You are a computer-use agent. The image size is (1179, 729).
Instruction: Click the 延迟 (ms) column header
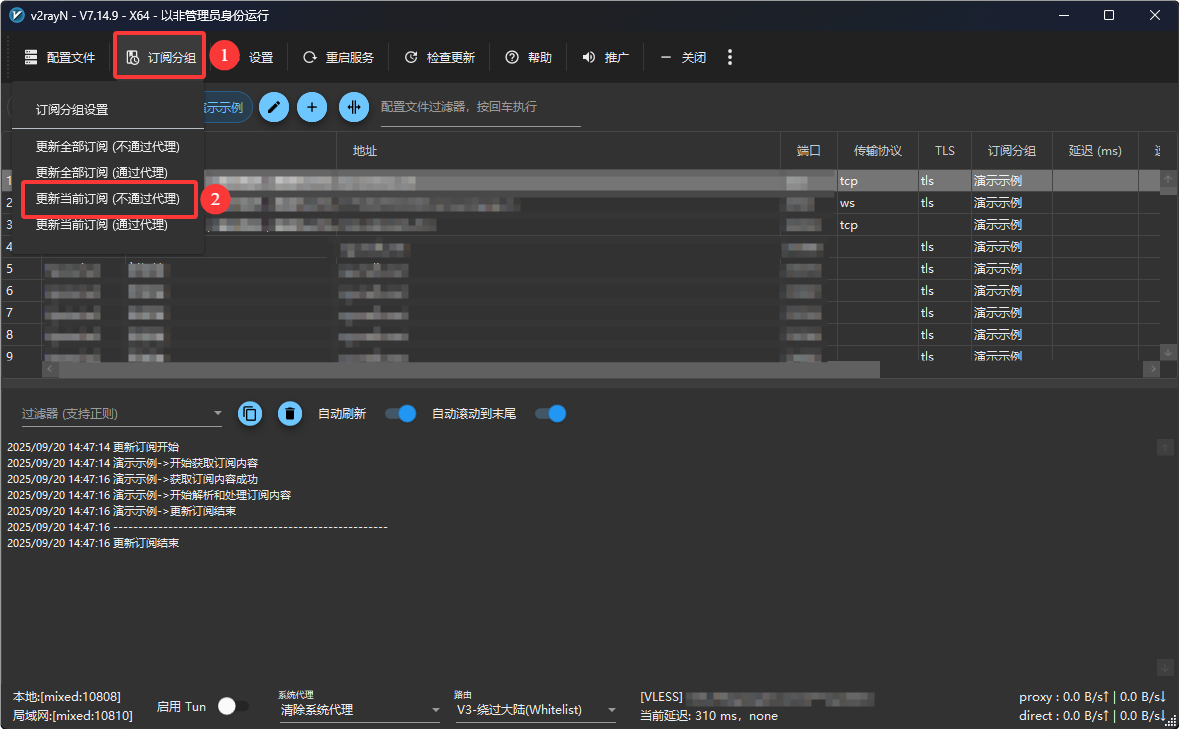point(1095,151)
